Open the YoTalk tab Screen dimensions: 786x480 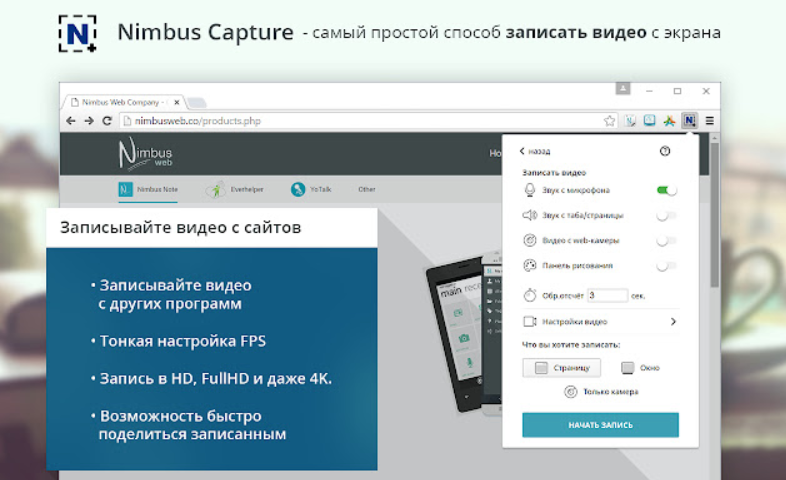click(x=311, y=189)
